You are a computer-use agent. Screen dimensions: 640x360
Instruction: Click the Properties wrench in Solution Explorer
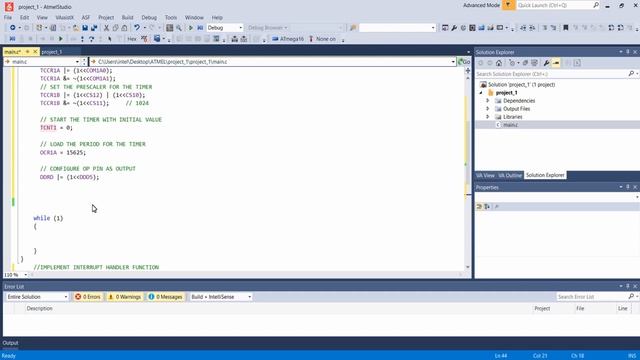pos(546,63)
